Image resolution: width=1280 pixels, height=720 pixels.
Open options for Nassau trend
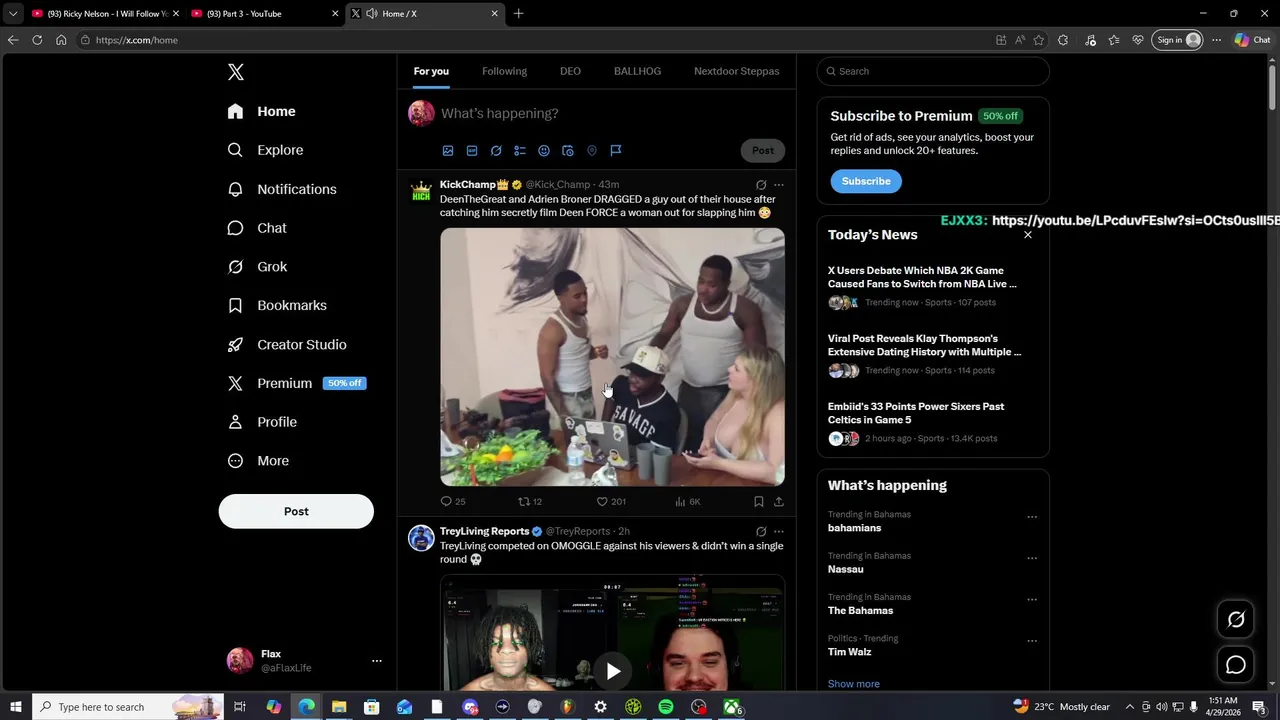[x=1032, y=558]
